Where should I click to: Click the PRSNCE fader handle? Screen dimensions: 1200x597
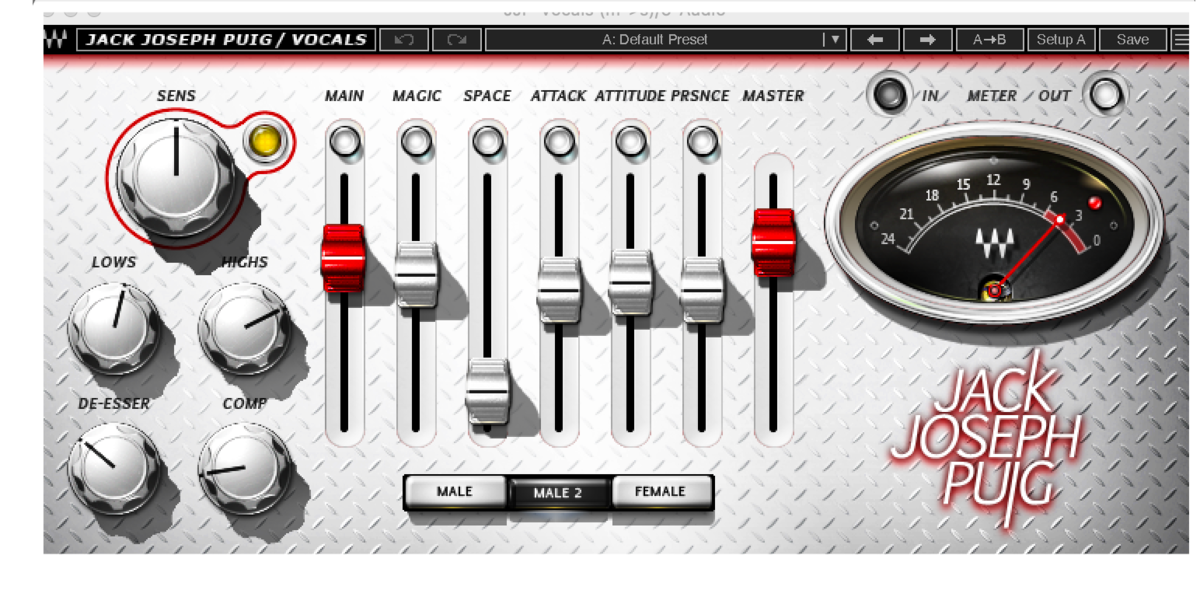tap(702, 290)
